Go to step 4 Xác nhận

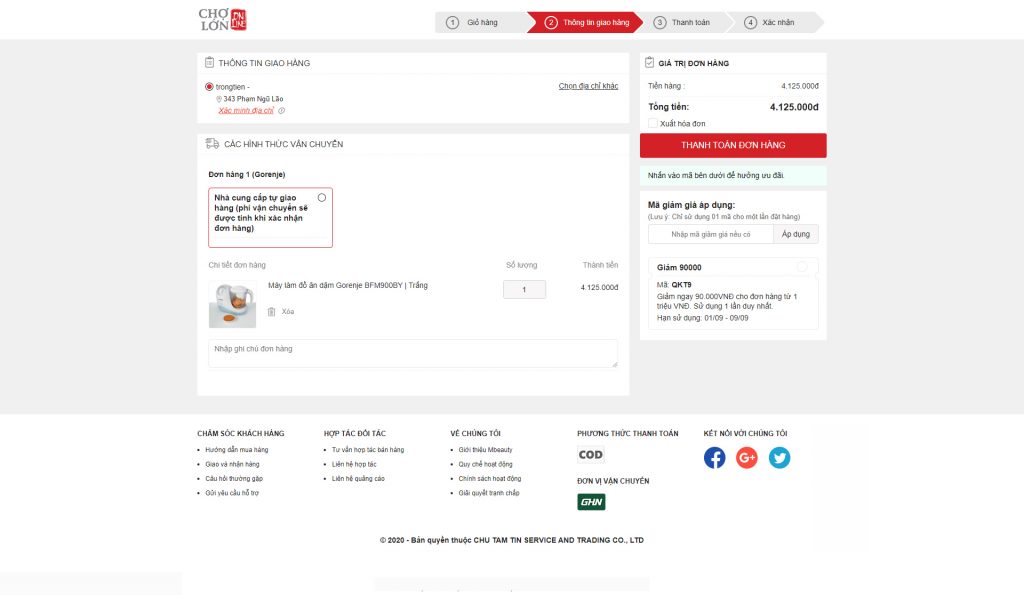pos(775,22)
